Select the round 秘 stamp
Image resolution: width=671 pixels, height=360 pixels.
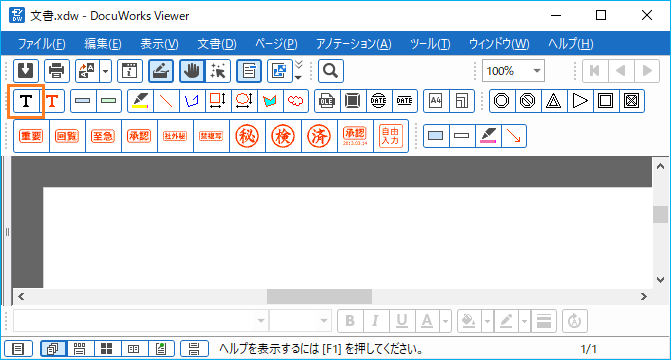[247, 136]
